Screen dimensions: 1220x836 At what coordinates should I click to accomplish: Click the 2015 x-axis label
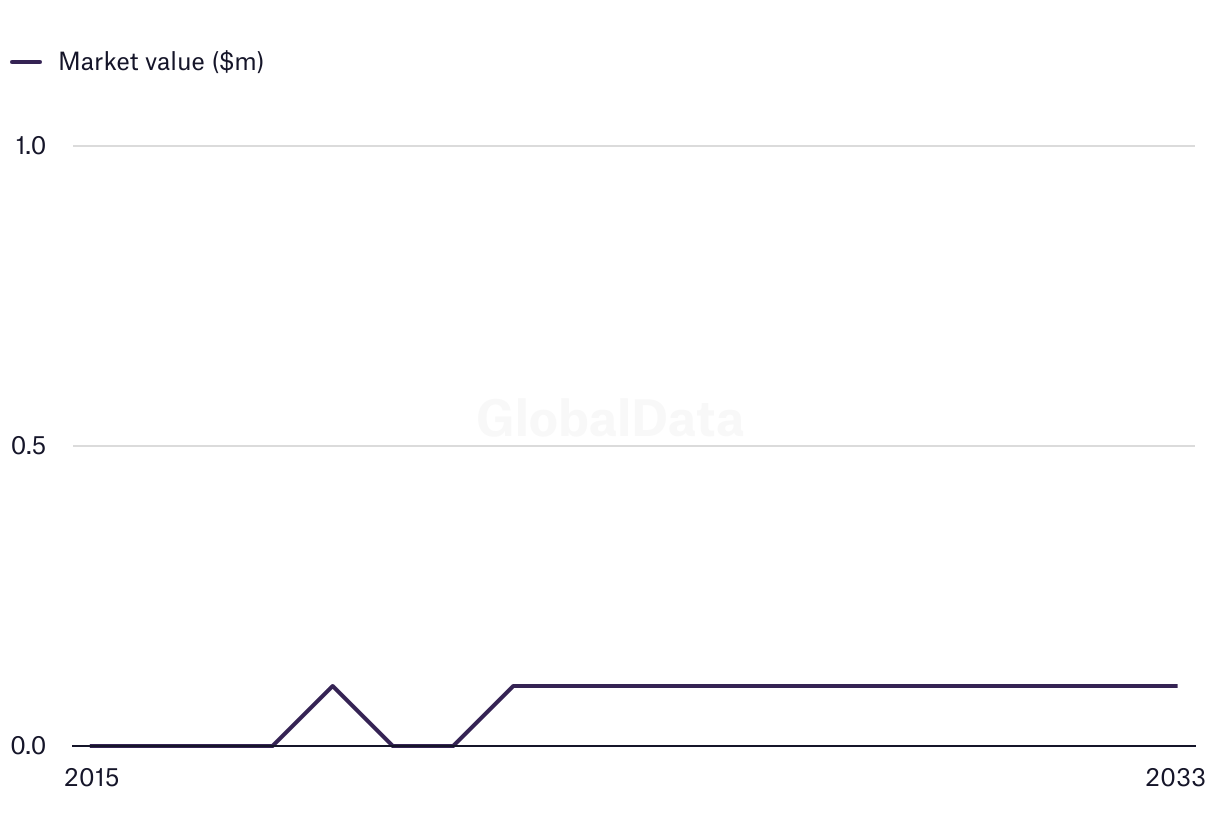click(91, 778)
